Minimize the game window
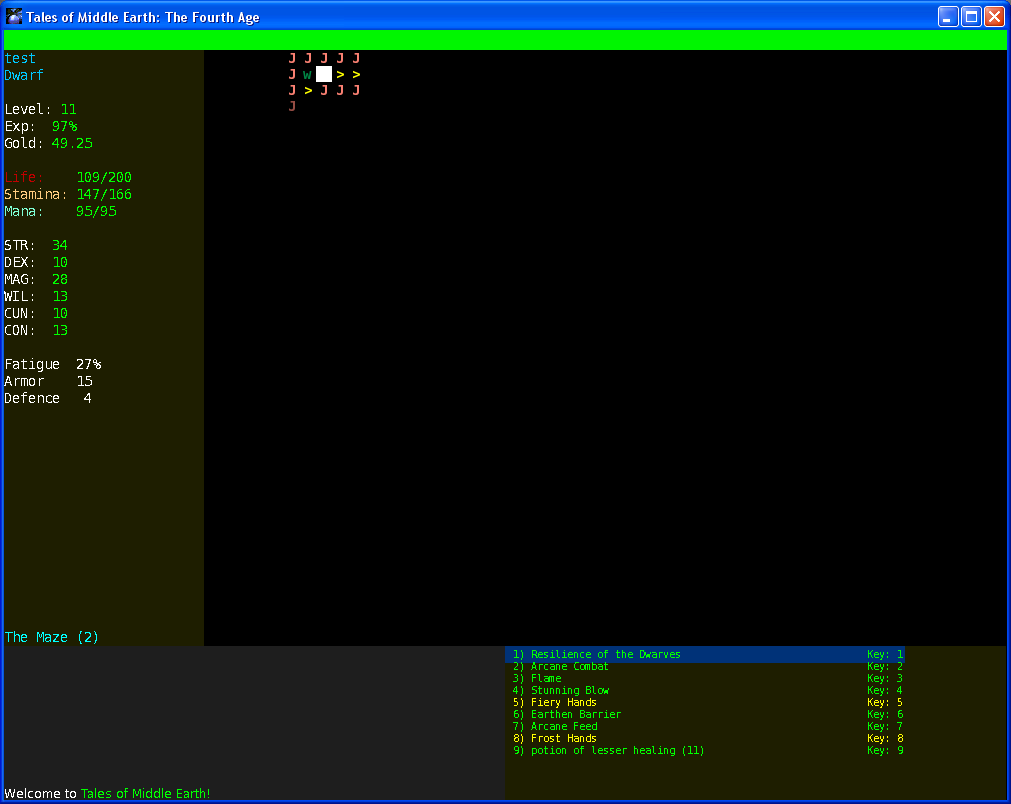Screen dimensions: 1011x804 click(x=948, y=17)
